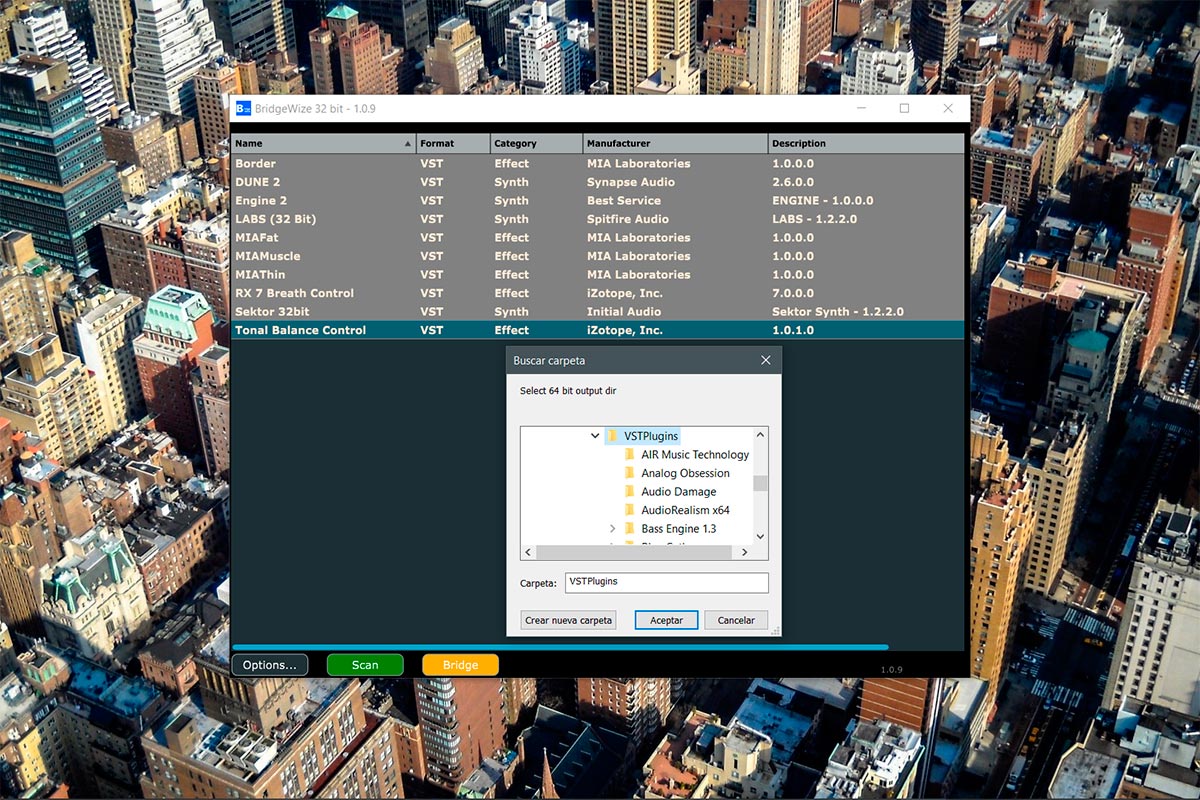Collapse the VSTPlugins tree node

tap(595, 436)
